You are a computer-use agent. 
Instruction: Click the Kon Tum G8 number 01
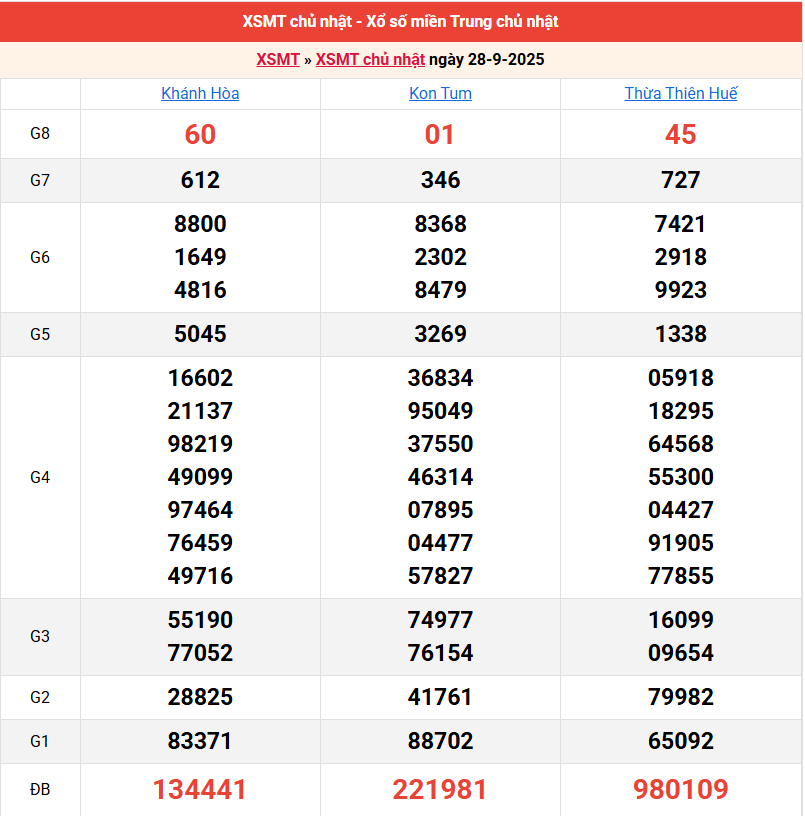(440, 135)
